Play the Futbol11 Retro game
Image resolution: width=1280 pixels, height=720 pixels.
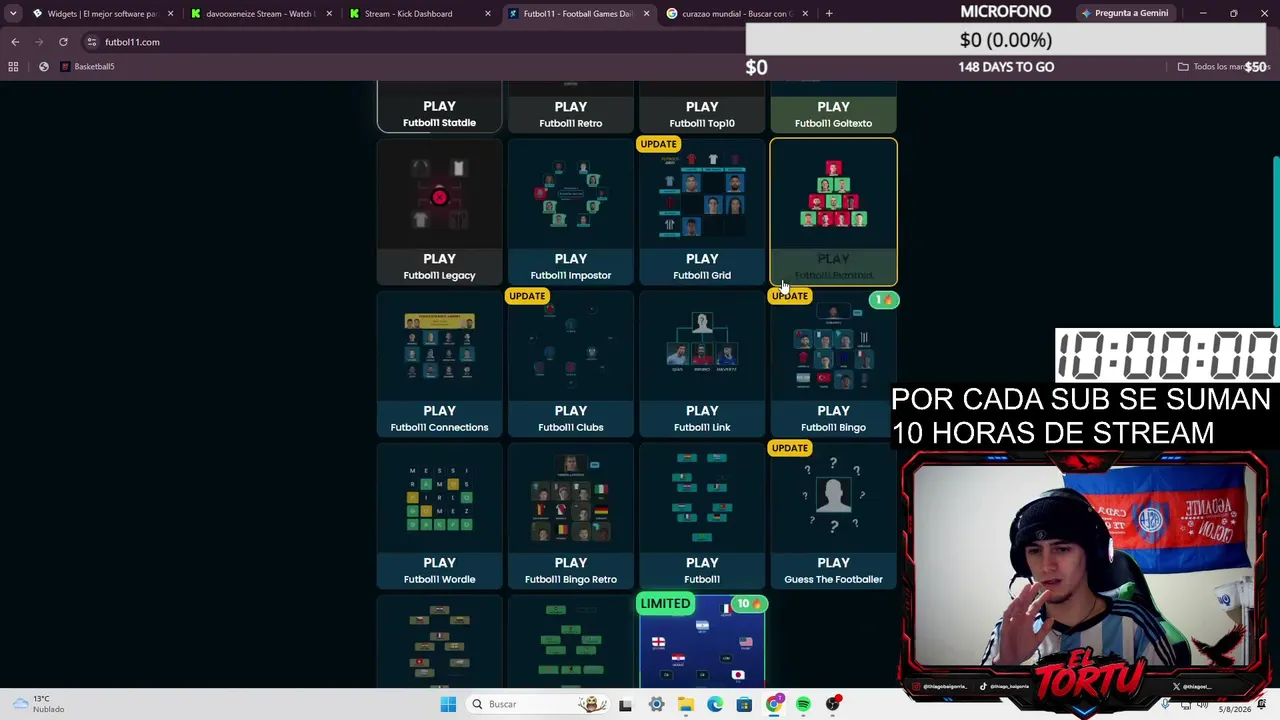click(570, 108)
